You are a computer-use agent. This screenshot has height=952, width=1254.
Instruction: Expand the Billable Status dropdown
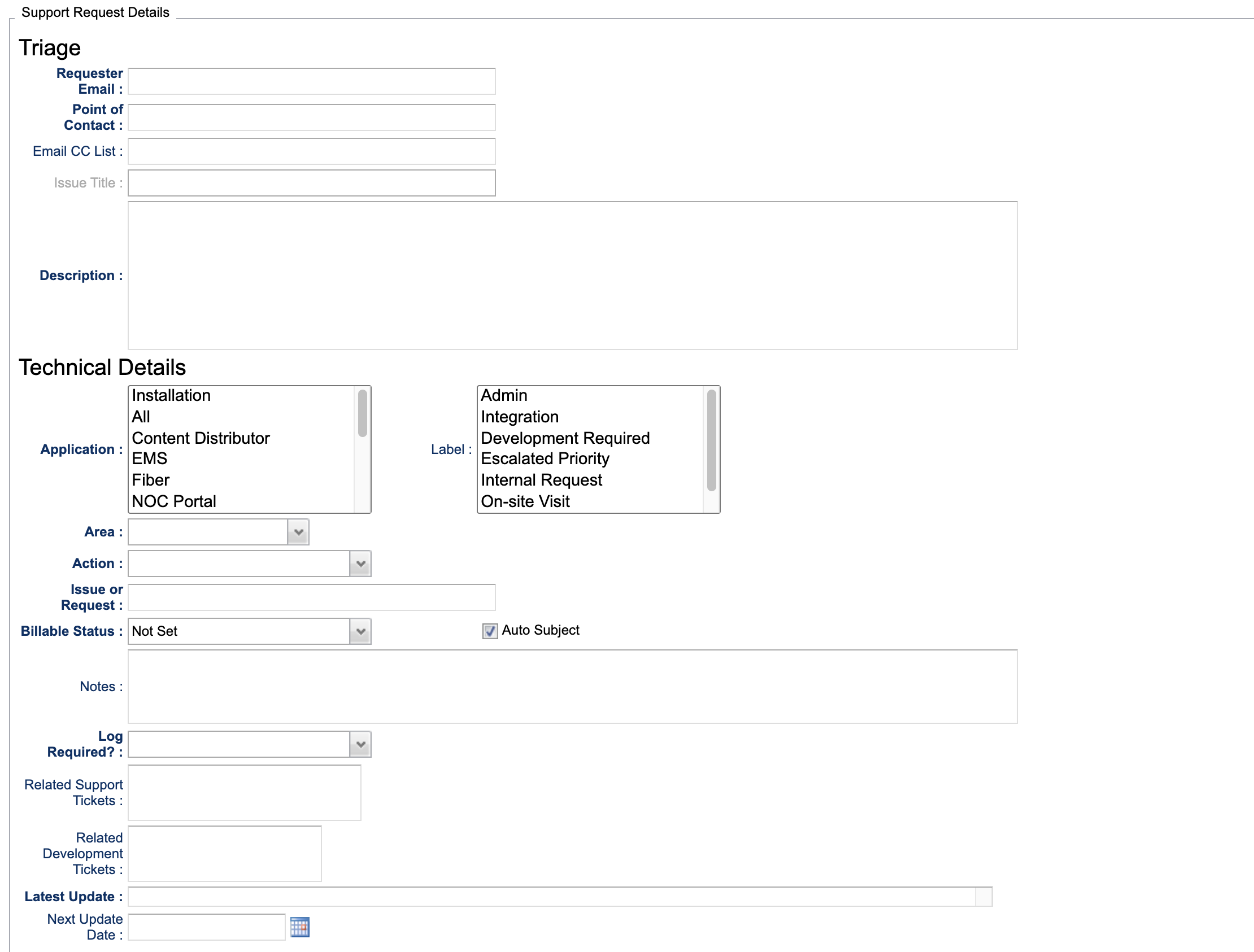pos(360,631)
